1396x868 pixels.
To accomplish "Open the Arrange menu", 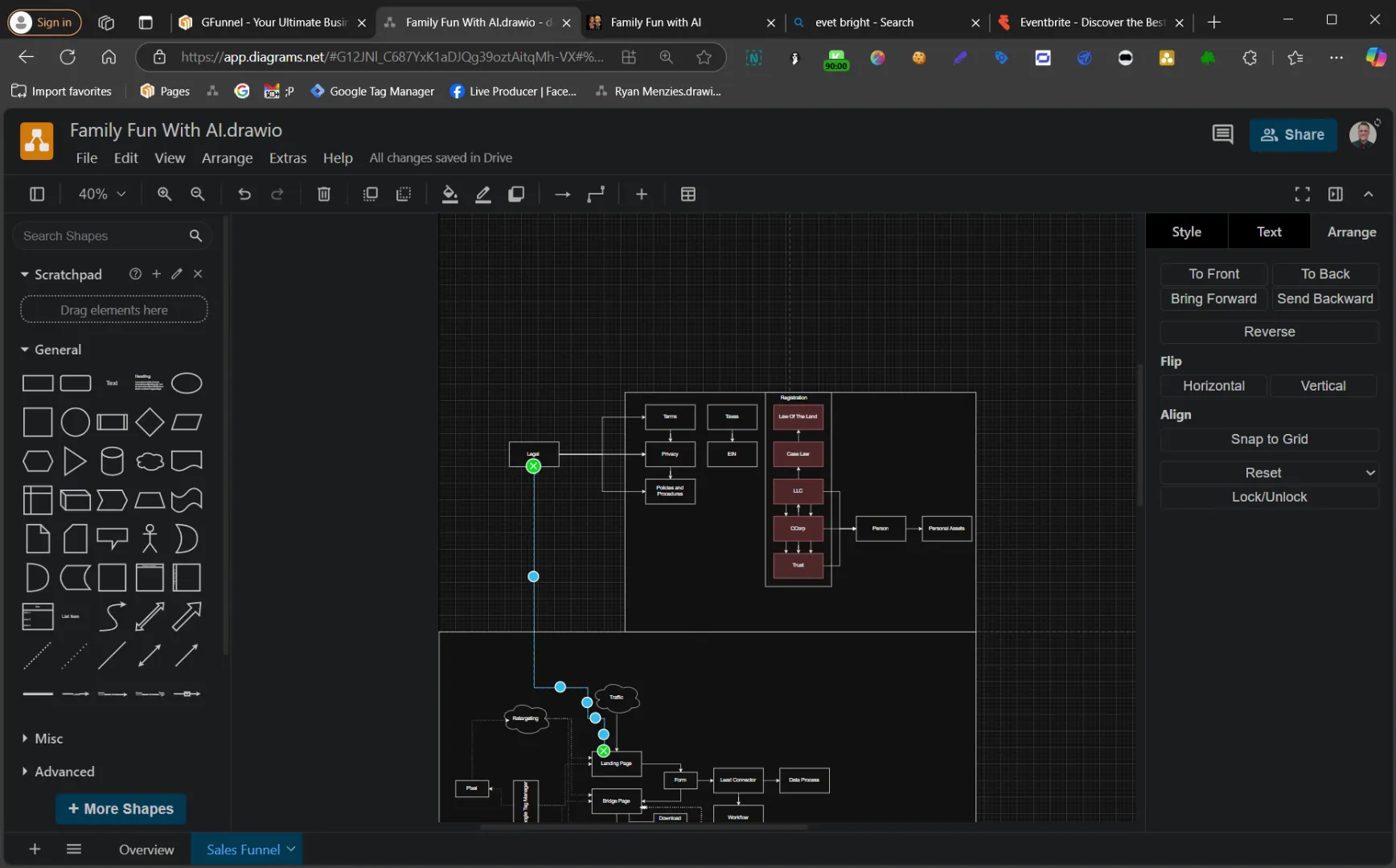I will coord(227,158).
